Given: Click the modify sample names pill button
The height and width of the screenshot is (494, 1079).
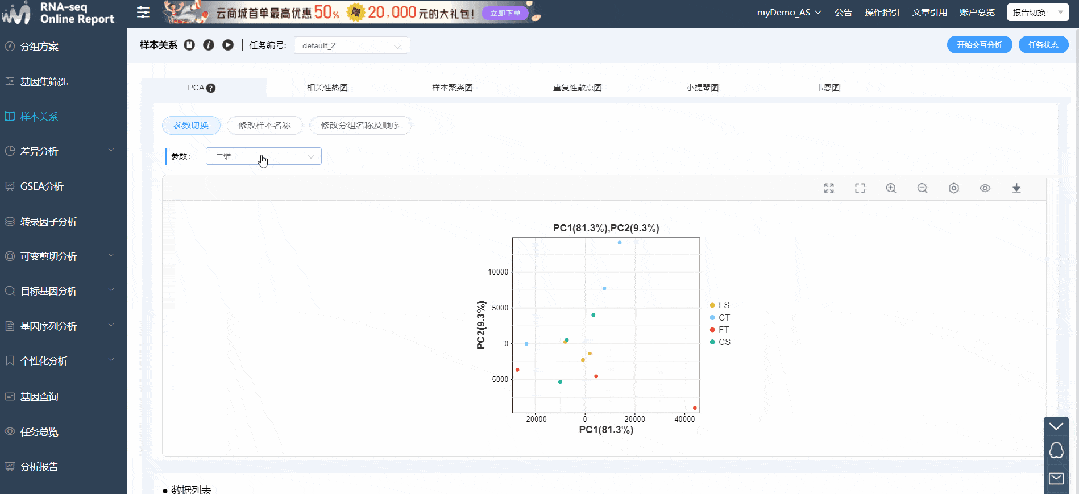Looking at the screenshot, I should point(265,126).
